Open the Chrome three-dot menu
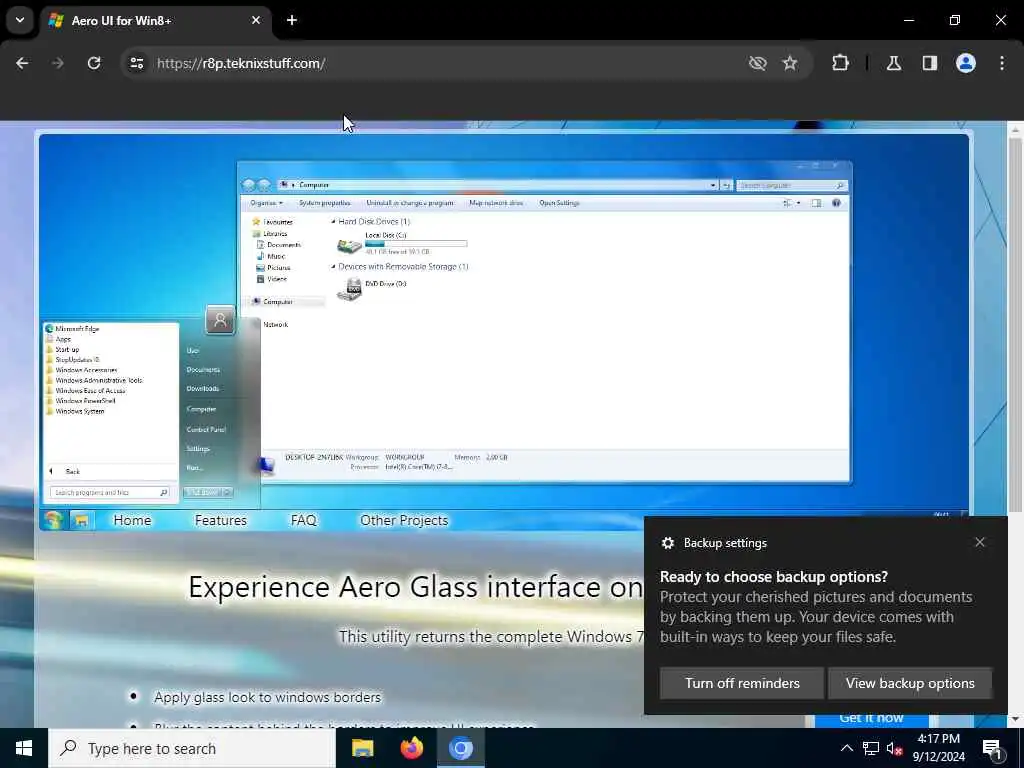 coord(1002,63)
